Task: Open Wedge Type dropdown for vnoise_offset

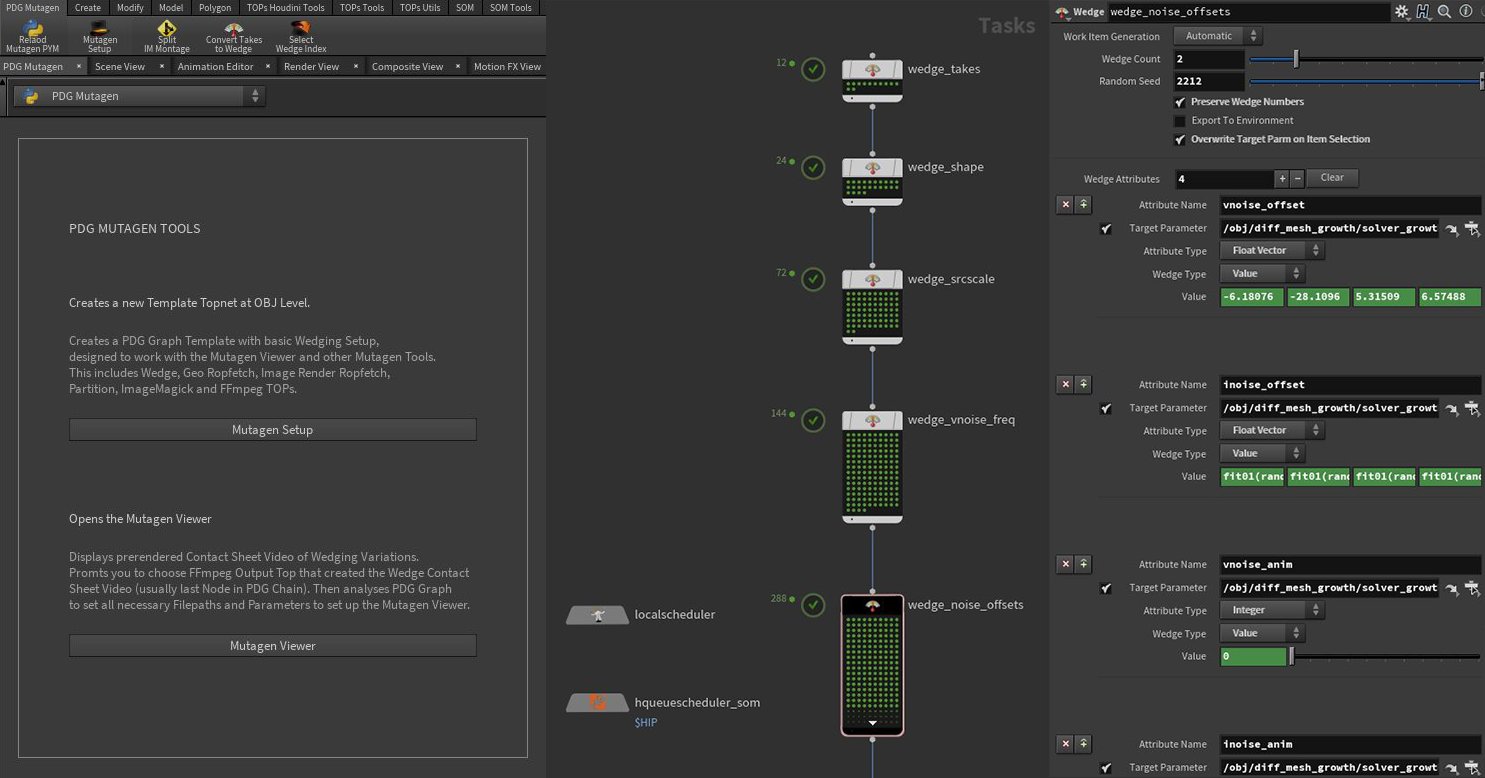Action: click(1261, 274)
